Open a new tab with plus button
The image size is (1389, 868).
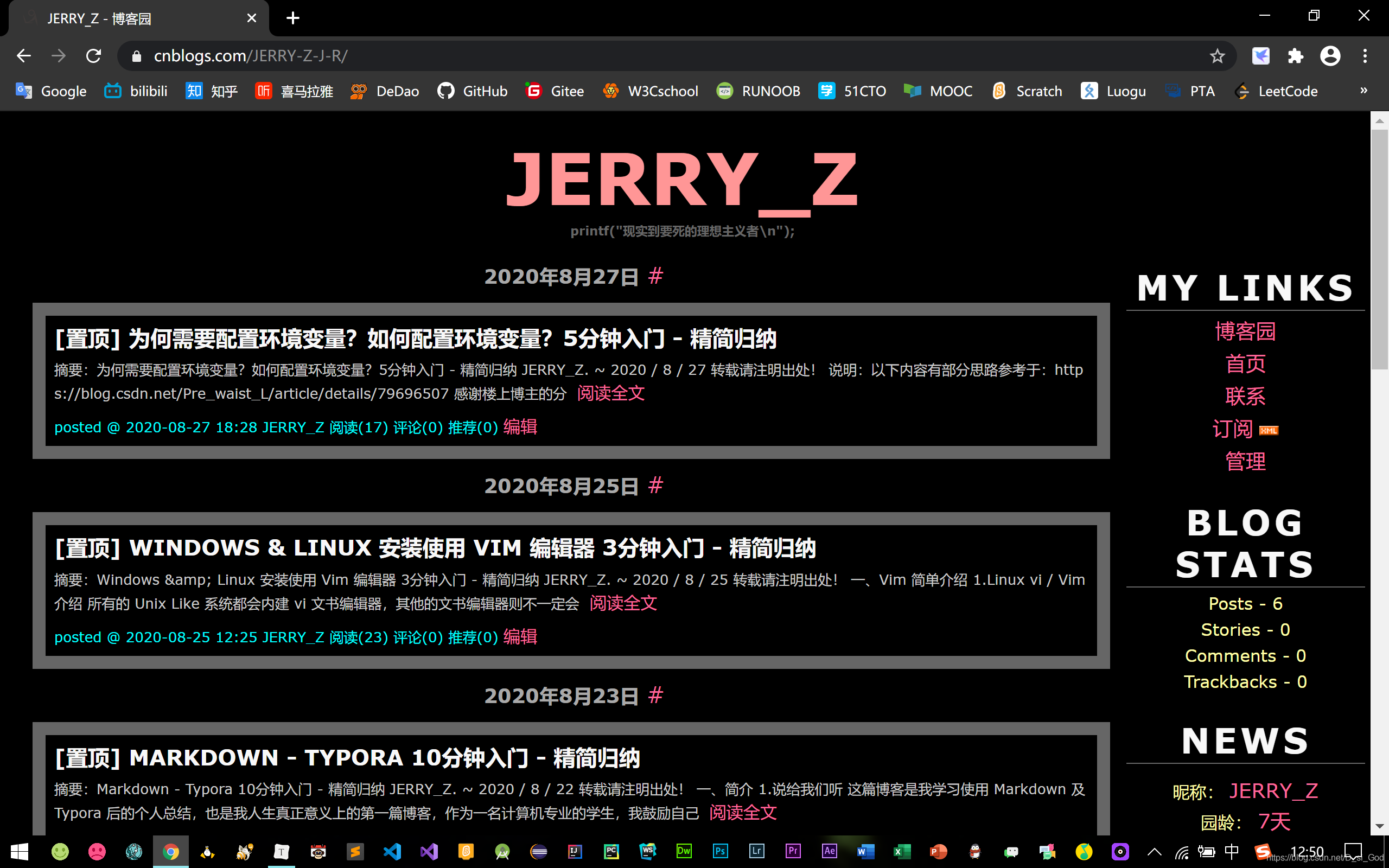(x=293, y=18)
